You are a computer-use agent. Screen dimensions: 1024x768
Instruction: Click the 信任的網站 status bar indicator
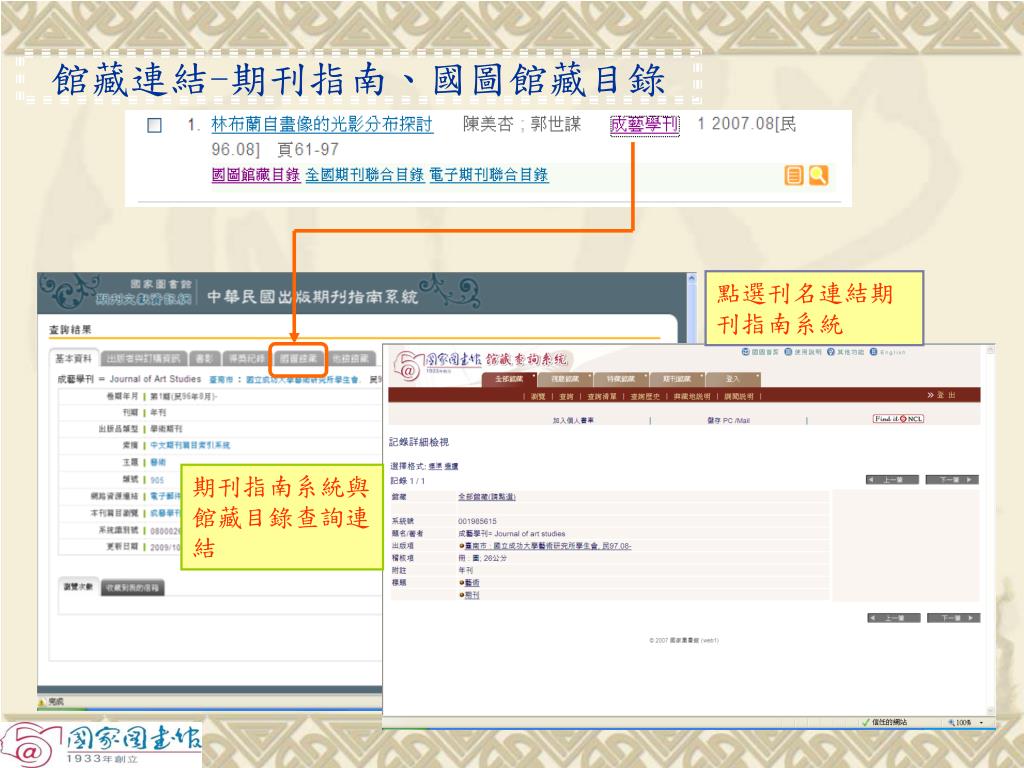[884, 722]
